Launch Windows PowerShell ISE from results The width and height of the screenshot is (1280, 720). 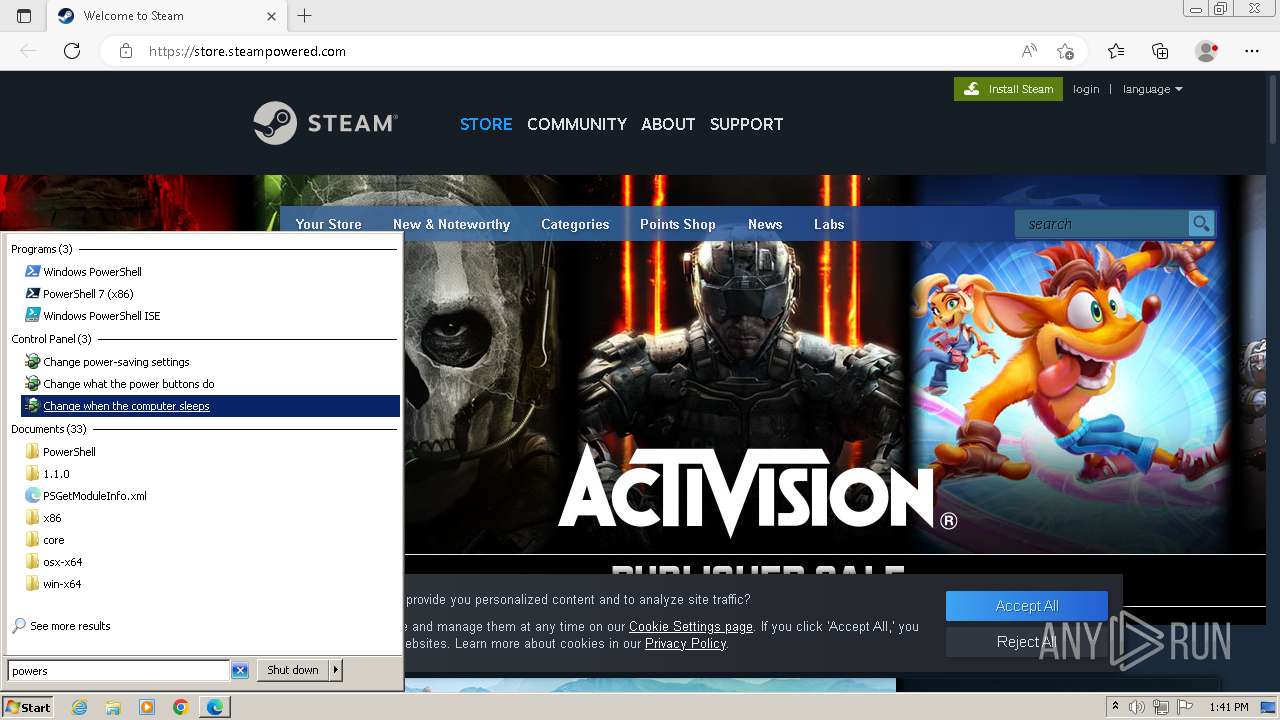pos(101,316)
